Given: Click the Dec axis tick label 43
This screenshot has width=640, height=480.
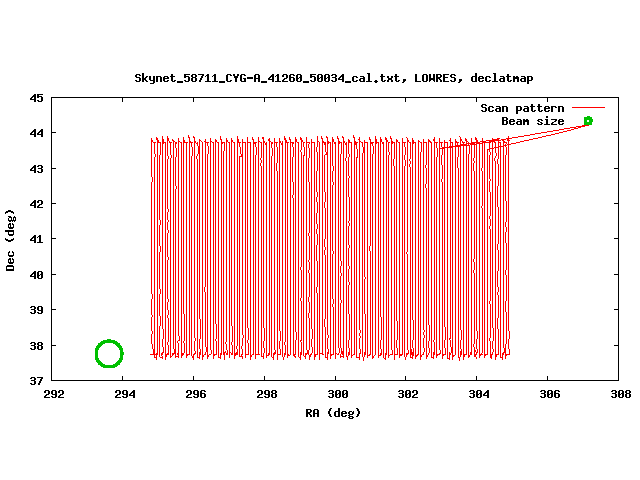Looking at the screenshot, I should [x=36, y=169].
